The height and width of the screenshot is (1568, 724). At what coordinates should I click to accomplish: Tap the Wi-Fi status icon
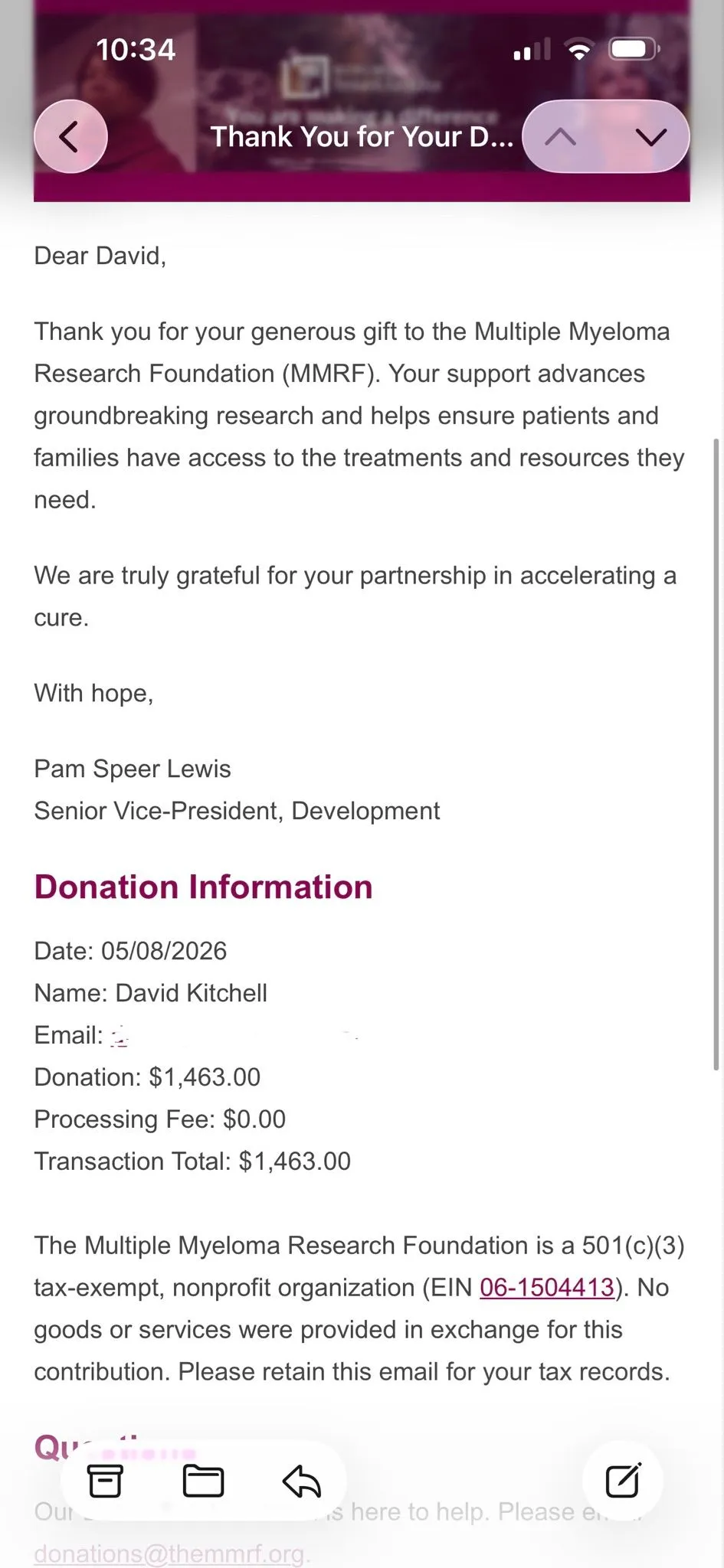point(580,51)
